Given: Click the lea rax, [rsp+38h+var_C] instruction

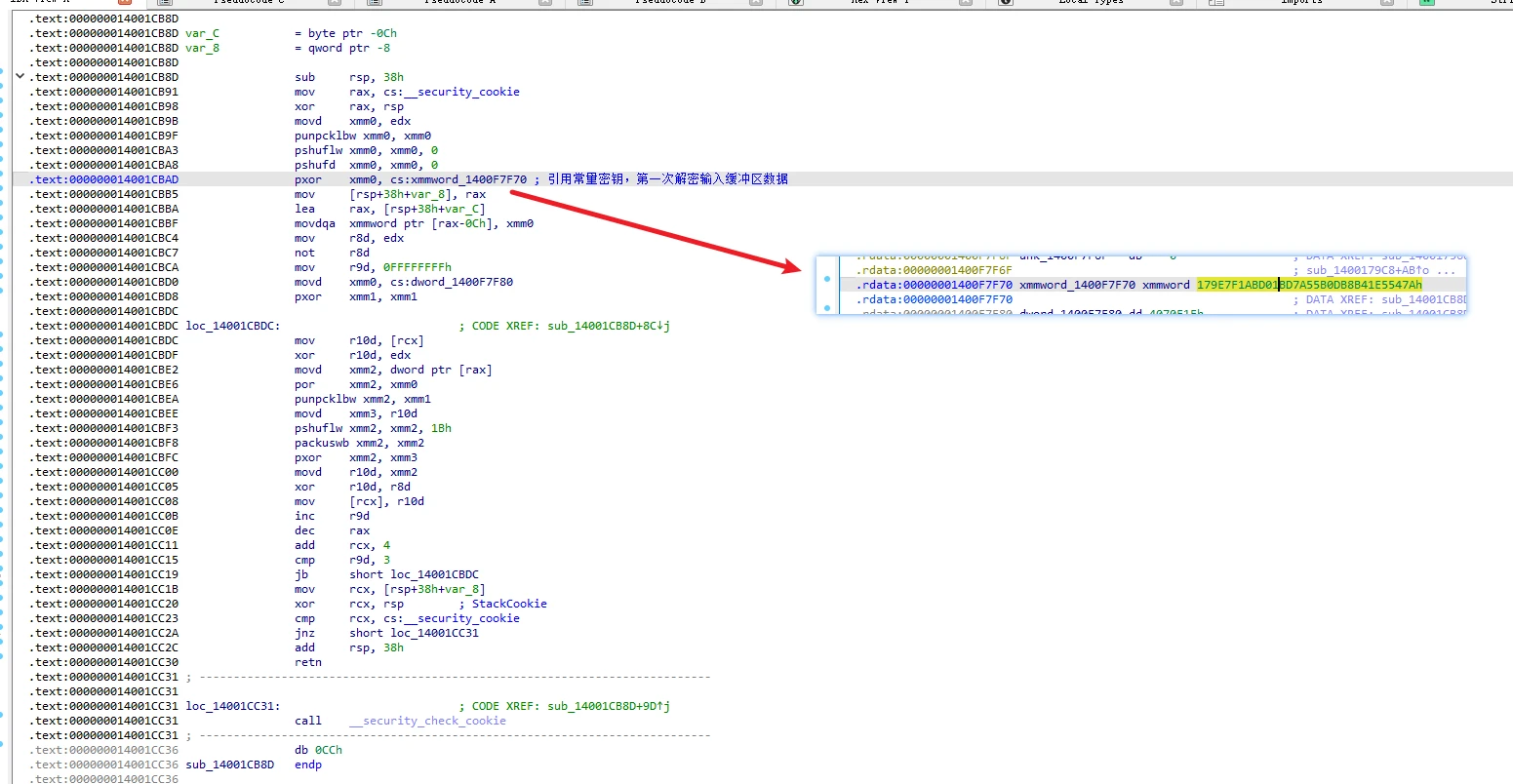Looking at the screenshot, I should pos(390,209).
